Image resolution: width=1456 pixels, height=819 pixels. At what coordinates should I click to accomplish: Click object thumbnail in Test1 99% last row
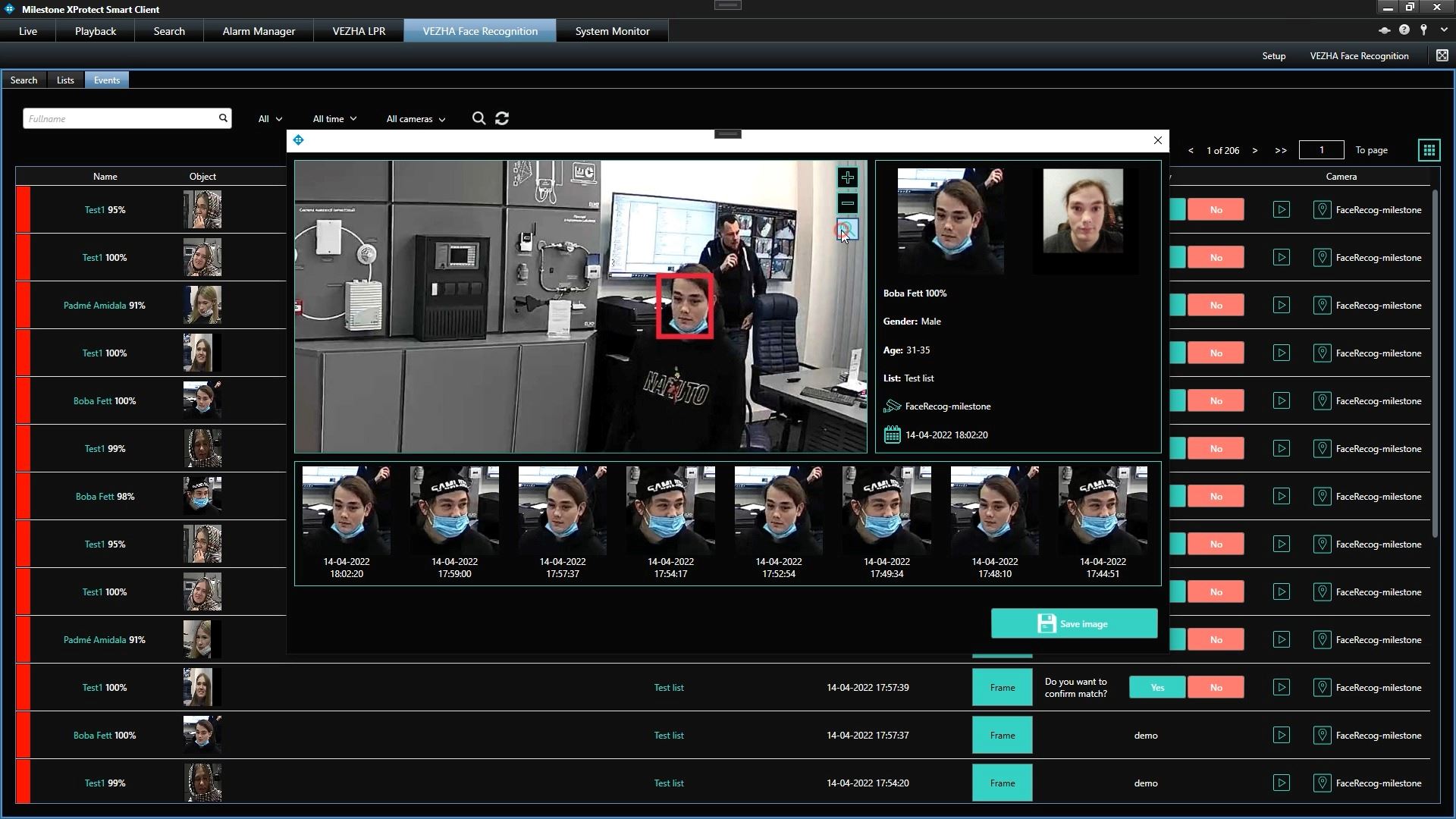202,783
